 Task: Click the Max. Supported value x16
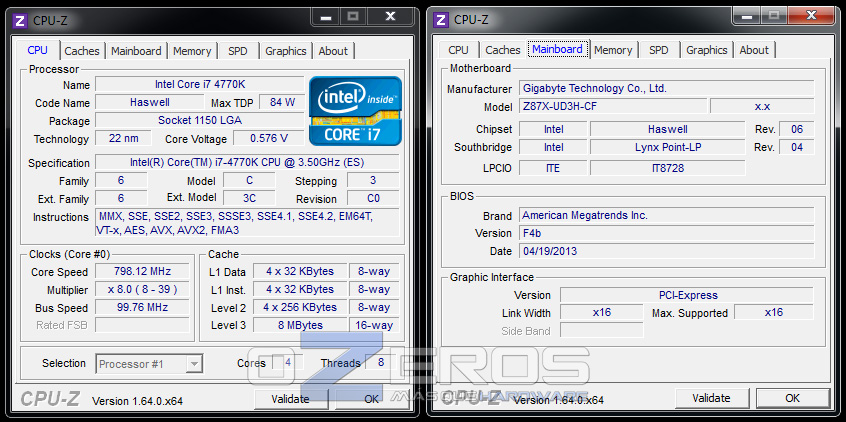coord(774,312)
